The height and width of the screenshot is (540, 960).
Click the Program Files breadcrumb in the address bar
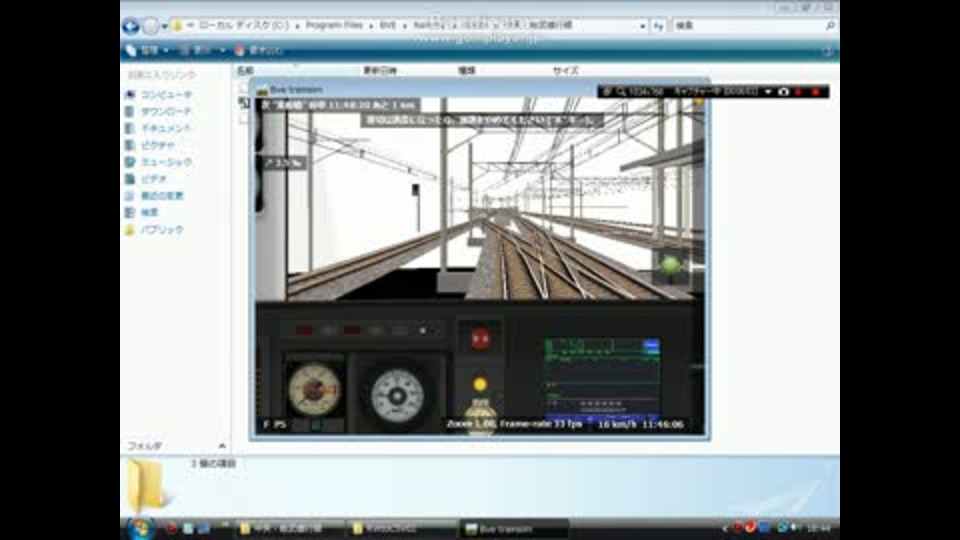[x=334, y=26]
